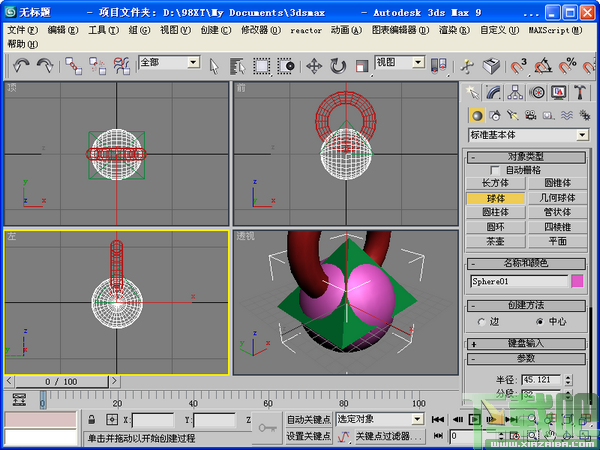
Task: Open the Utilities hammer panel tab
Action: pos(579,93)
